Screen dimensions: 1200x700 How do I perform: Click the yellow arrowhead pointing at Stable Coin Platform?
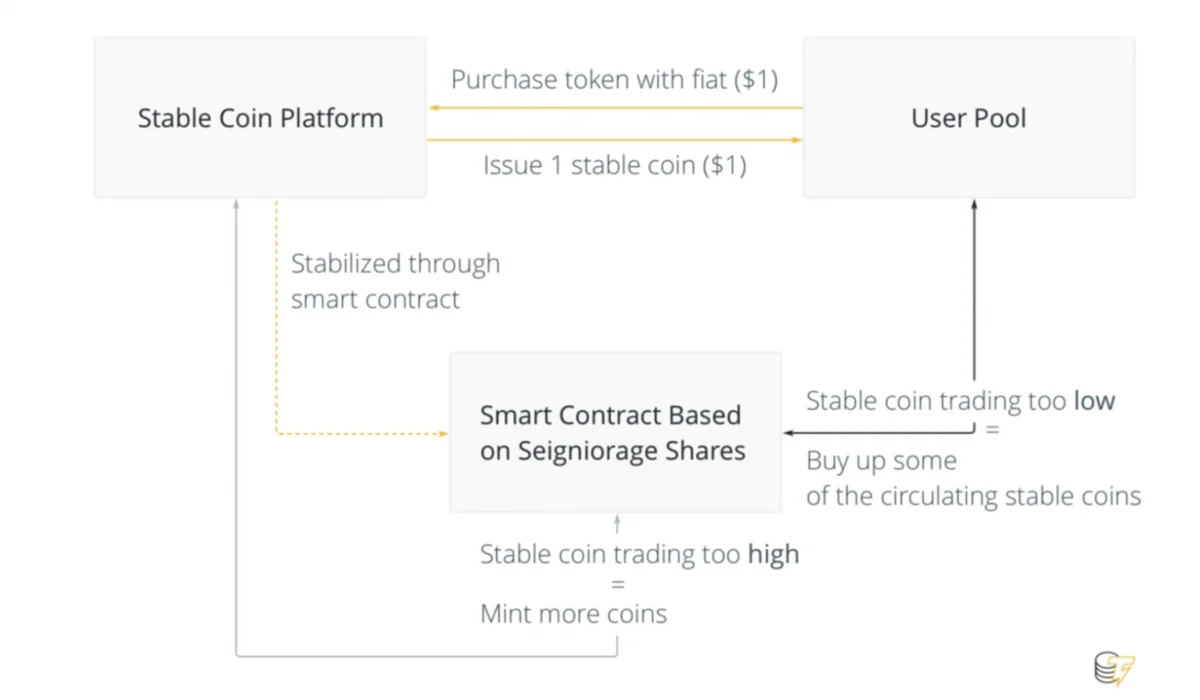[435, 107]
